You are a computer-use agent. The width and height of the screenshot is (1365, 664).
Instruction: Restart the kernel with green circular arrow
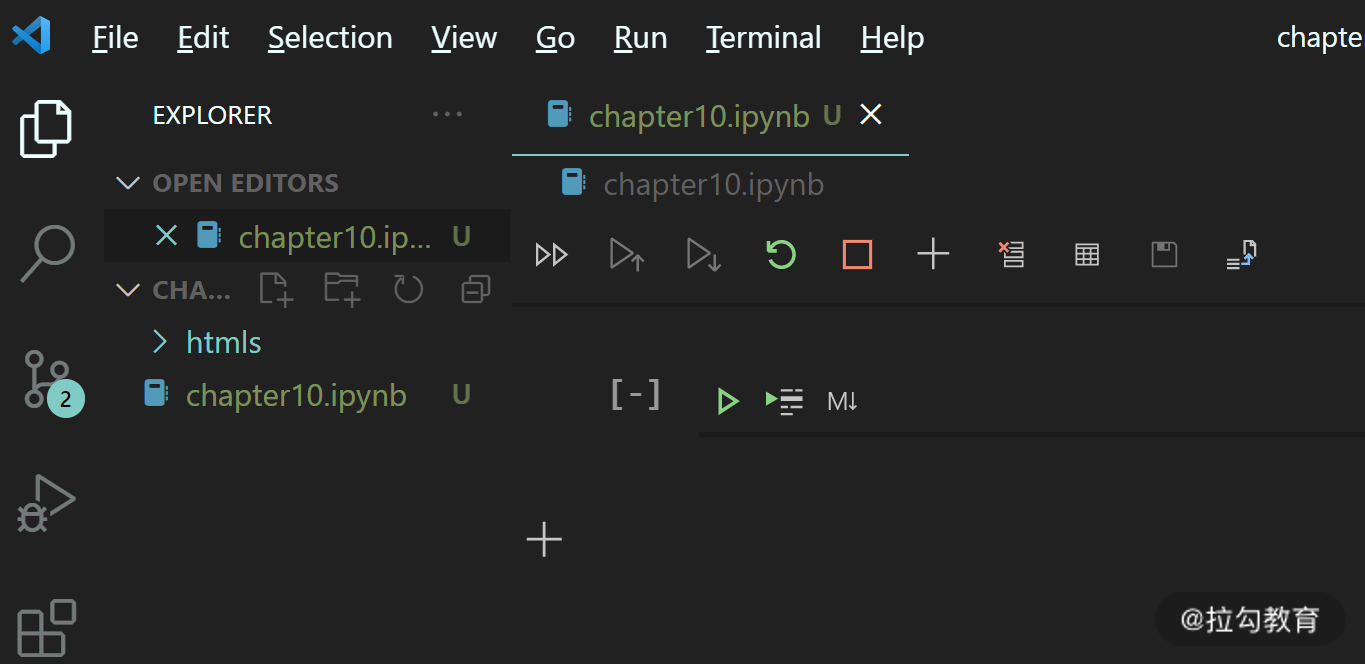coord(781,254)
